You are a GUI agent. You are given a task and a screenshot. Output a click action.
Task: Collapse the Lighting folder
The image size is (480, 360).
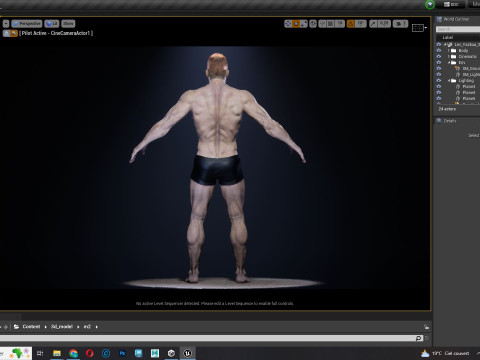449,81
